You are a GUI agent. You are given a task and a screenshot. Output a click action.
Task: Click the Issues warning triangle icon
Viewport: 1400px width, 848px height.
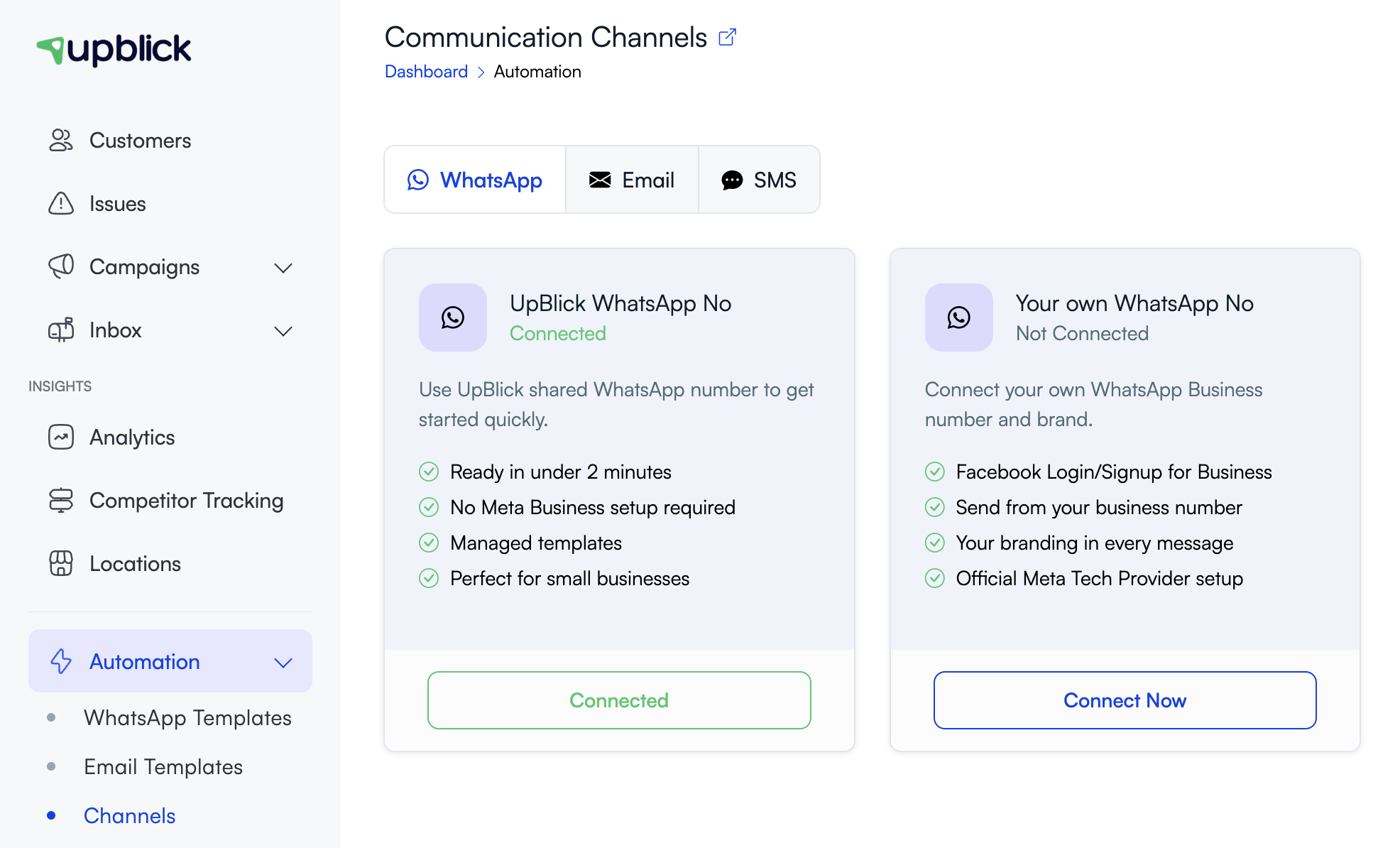[x=61, y=204]
